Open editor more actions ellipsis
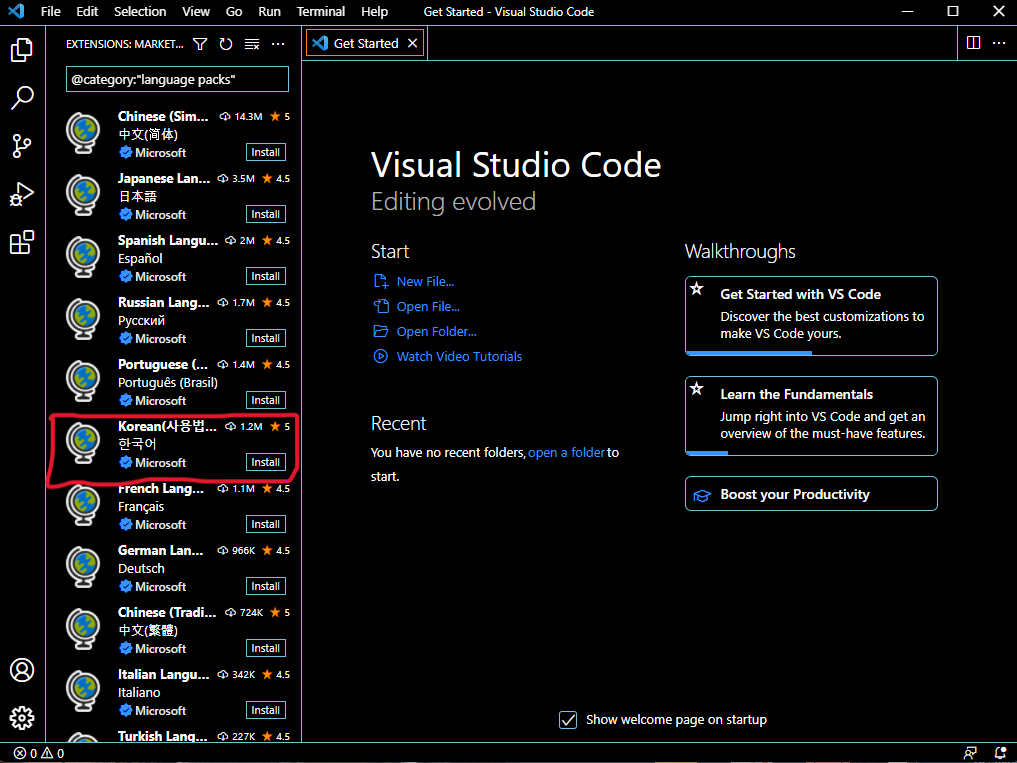The height and width of the screenshot is (763, 1017). click(999, 43)
